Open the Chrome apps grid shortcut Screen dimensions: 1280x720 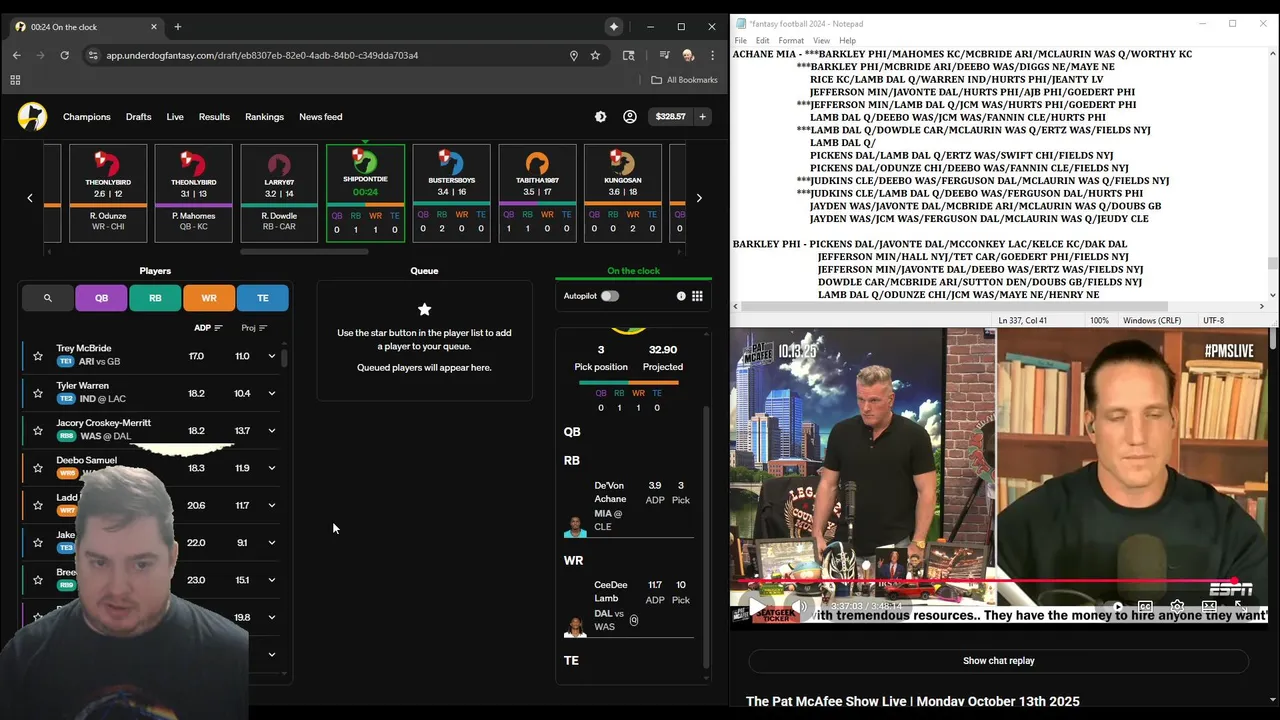click(15, 80)
